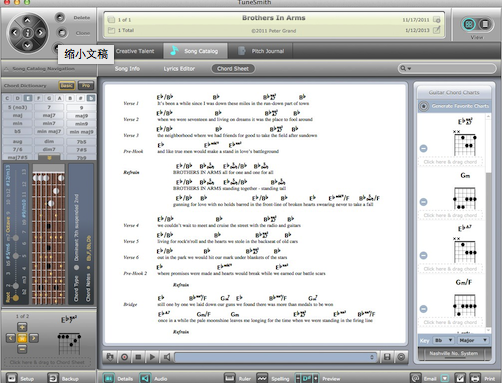Click the import audio file icon
502x383 pixels.
110,357
